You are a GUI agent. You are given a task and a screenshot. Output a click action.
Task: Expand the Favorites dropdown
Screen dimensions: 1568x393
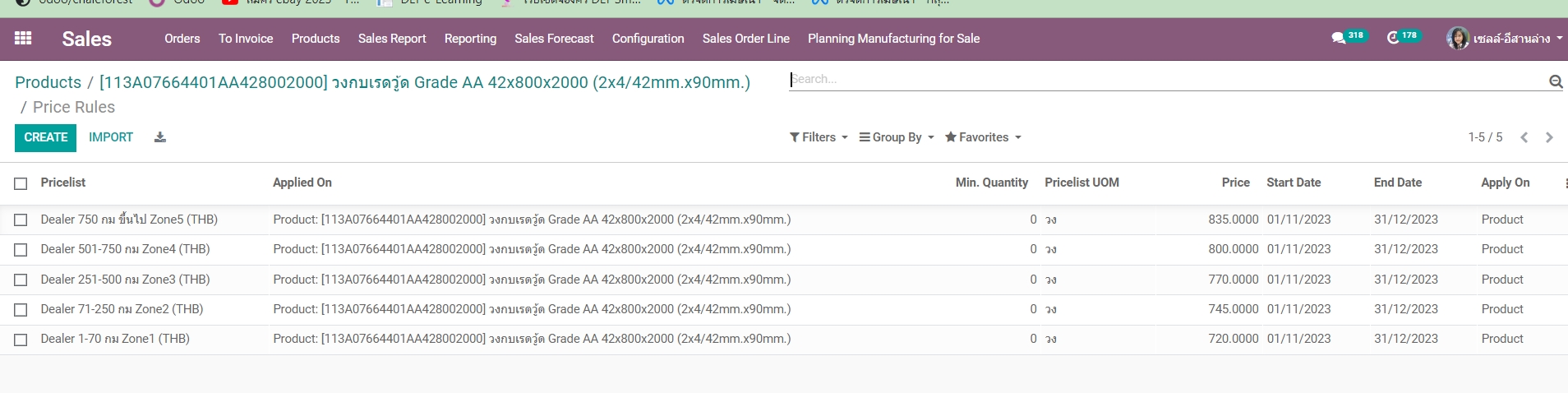pos(983,137)
